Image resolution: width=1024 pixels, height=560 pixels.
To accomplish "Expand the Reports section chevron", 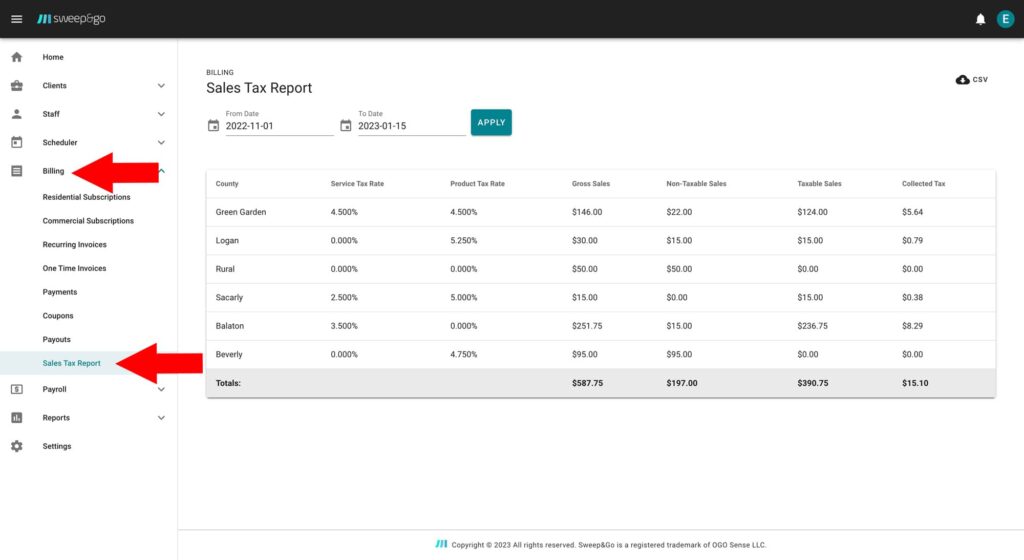I will click(161, 418).
